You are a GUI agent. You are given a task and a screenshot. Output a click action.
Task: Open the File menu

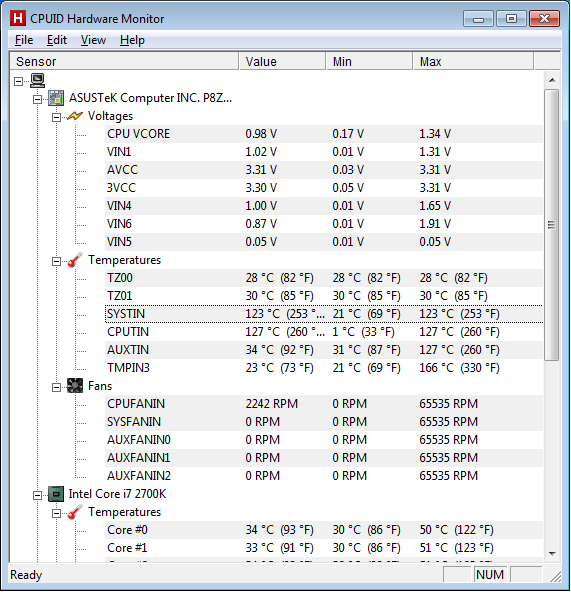[24, 40]
